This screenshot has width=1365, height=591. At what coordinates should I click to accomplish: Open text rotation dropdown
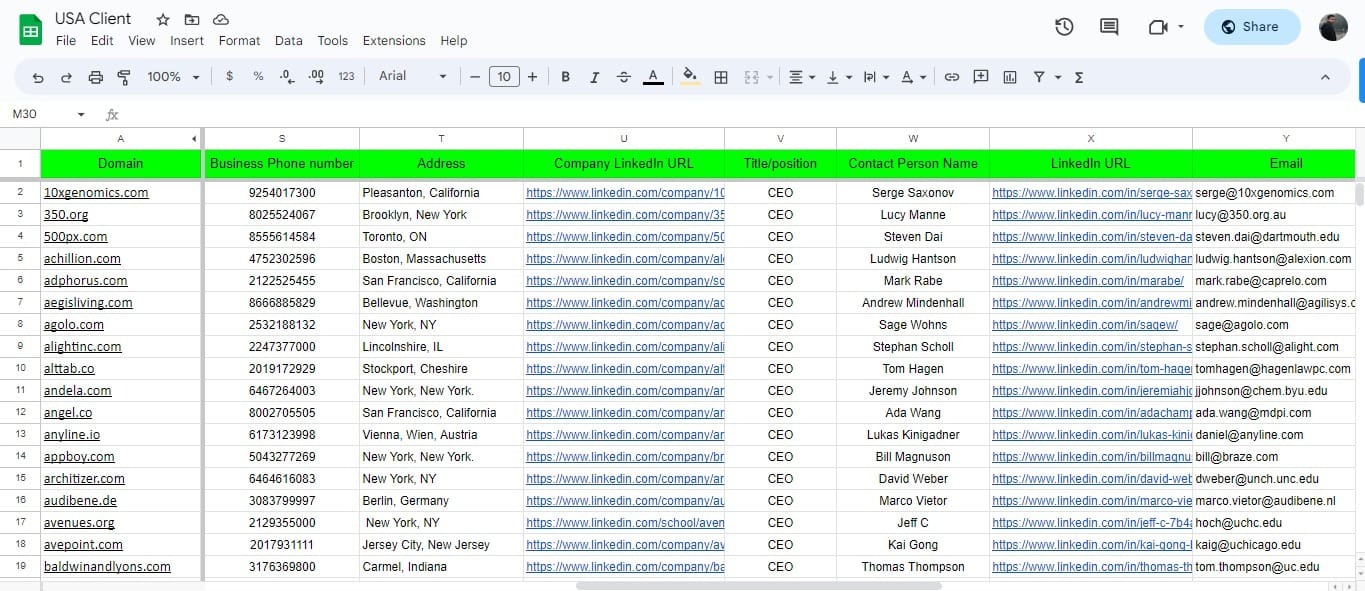[x=913, y=77]
